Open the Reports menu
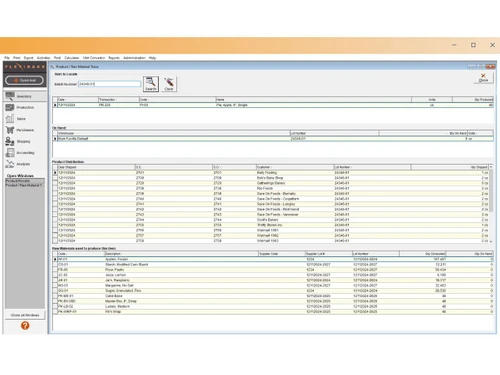Viewport: 500px width, 375px height. pos(114,58)
